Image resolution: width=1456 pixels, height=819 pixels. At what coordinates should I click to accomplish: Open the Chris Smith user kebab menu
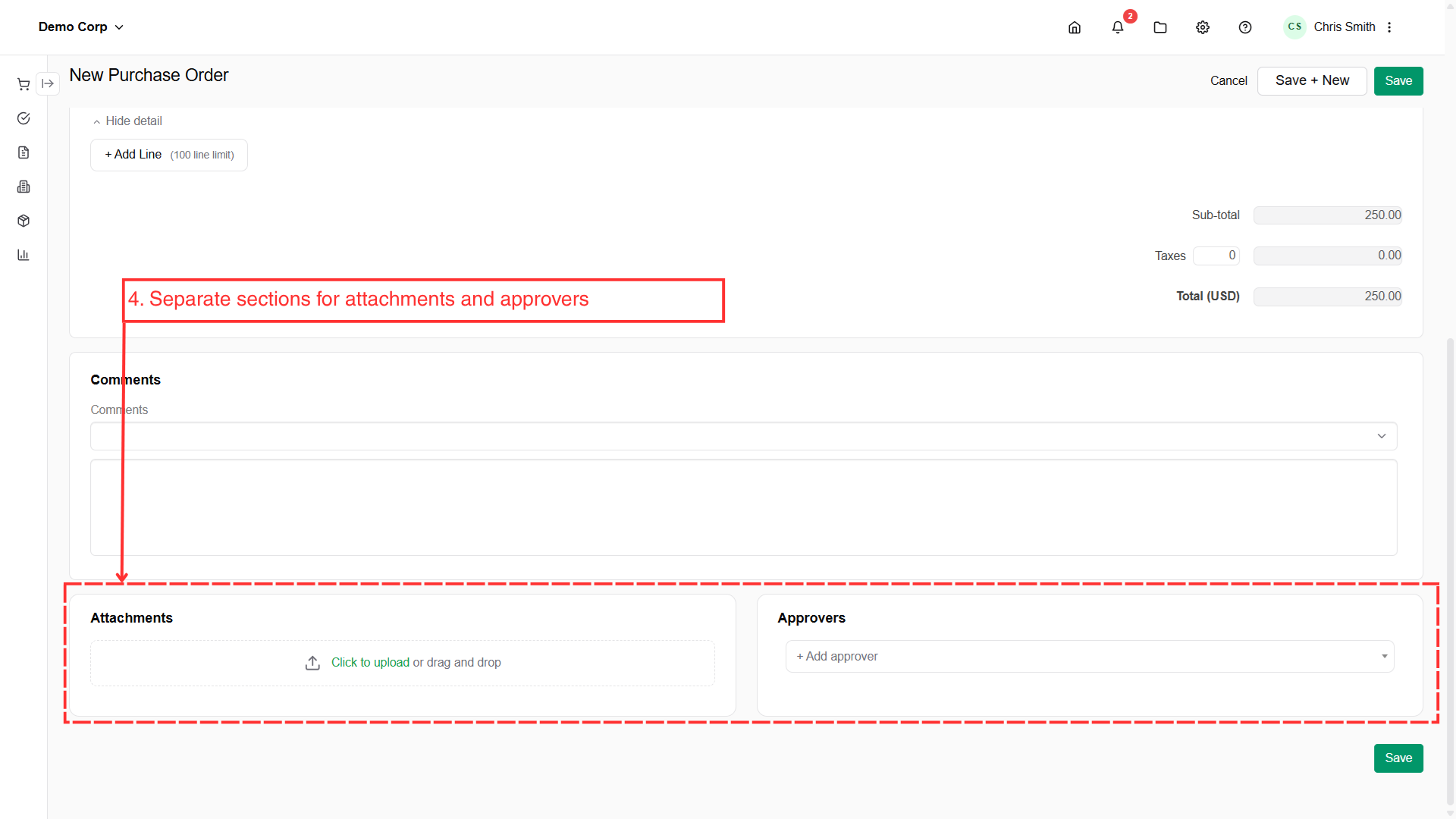pos(1389,27)
